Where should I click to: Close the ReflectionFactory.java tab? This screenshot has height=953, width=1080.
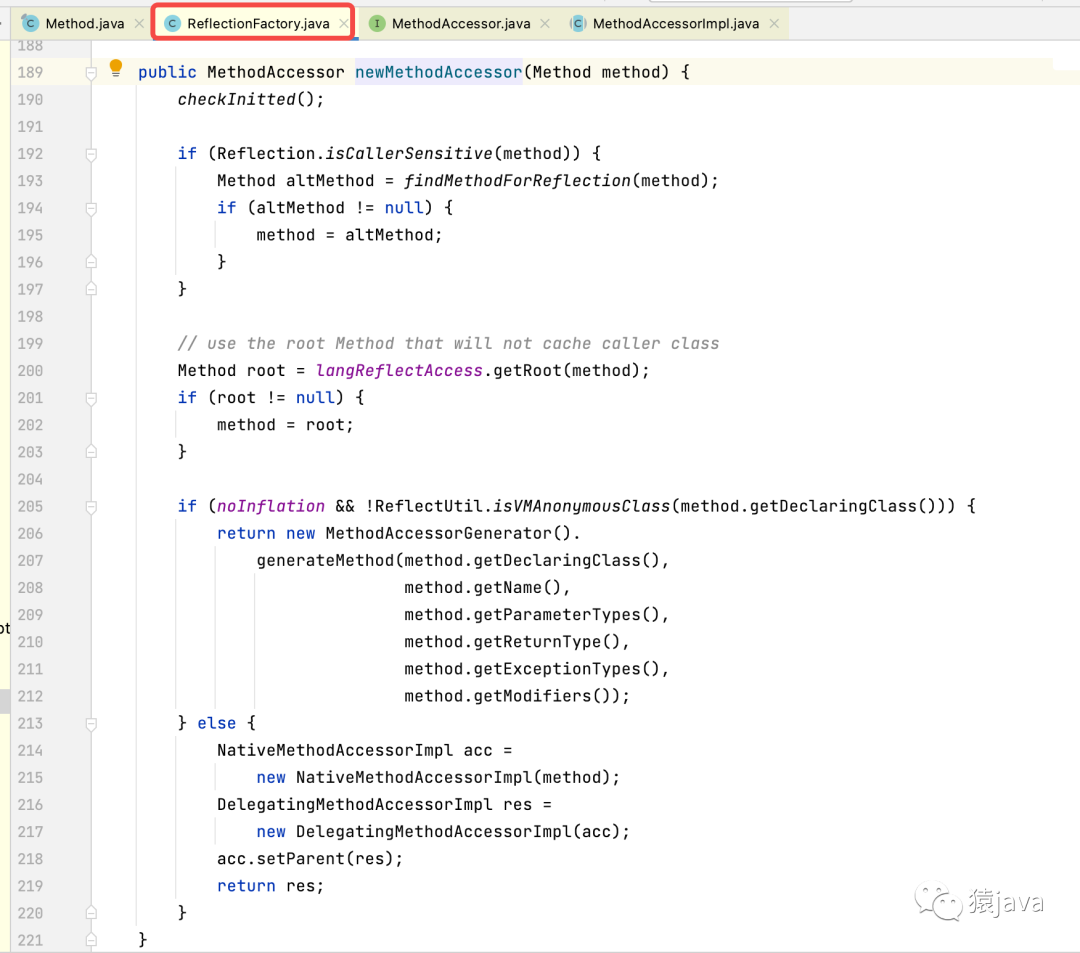pyautogui.click(x=344, y=23)
